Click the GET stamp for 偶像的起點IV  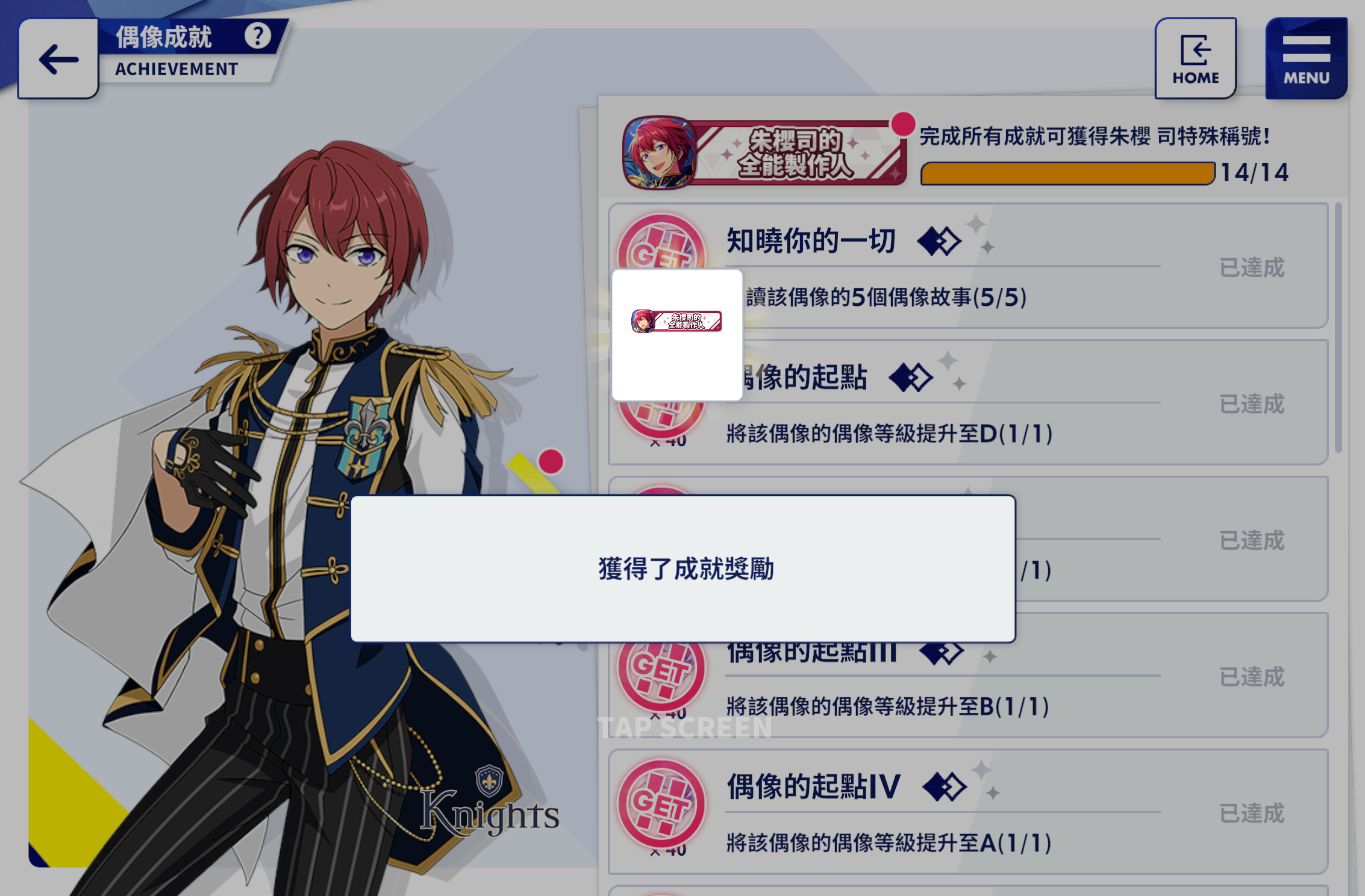point(661,804)
